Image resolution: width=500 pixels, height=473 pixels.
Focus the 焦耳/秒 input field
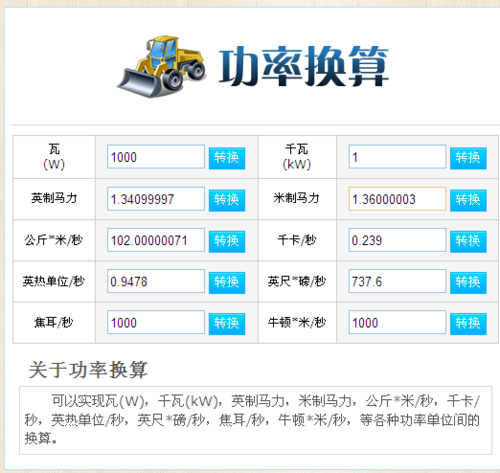point(156,322)
